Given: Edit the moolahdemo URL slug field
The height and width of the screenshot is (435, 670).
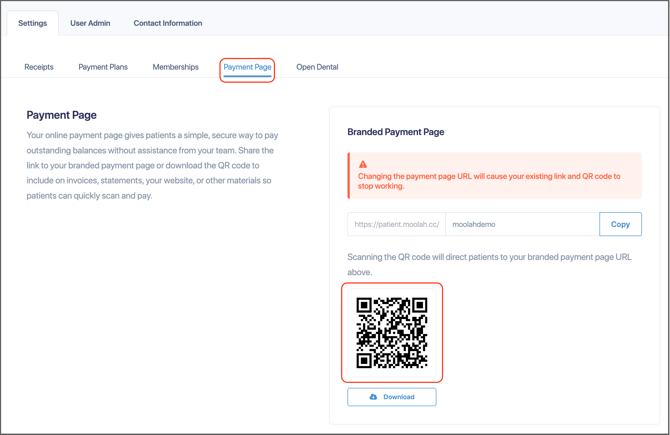Looking at the screenshot, I should (522, 224).
